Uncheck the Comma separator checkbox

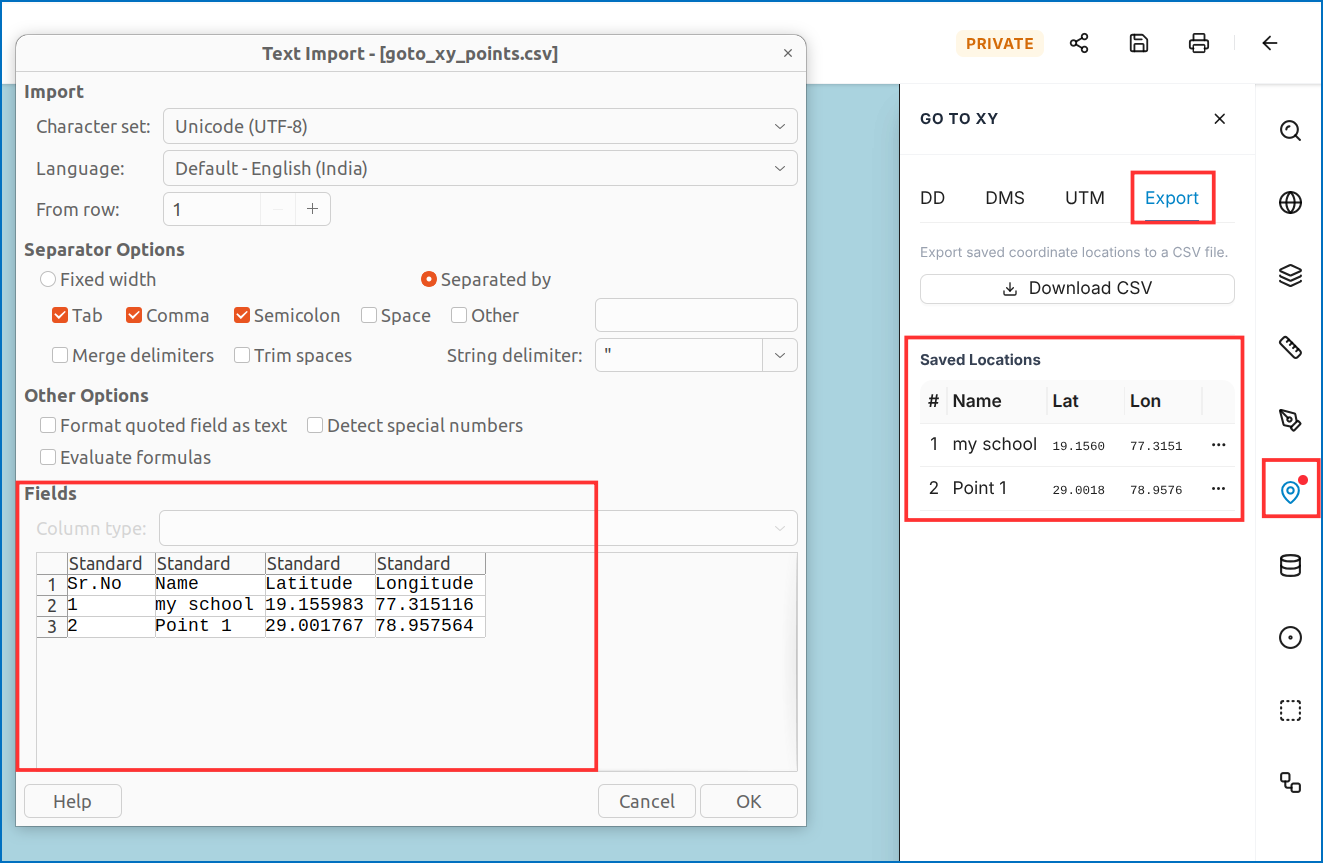(x=134, y=316)
